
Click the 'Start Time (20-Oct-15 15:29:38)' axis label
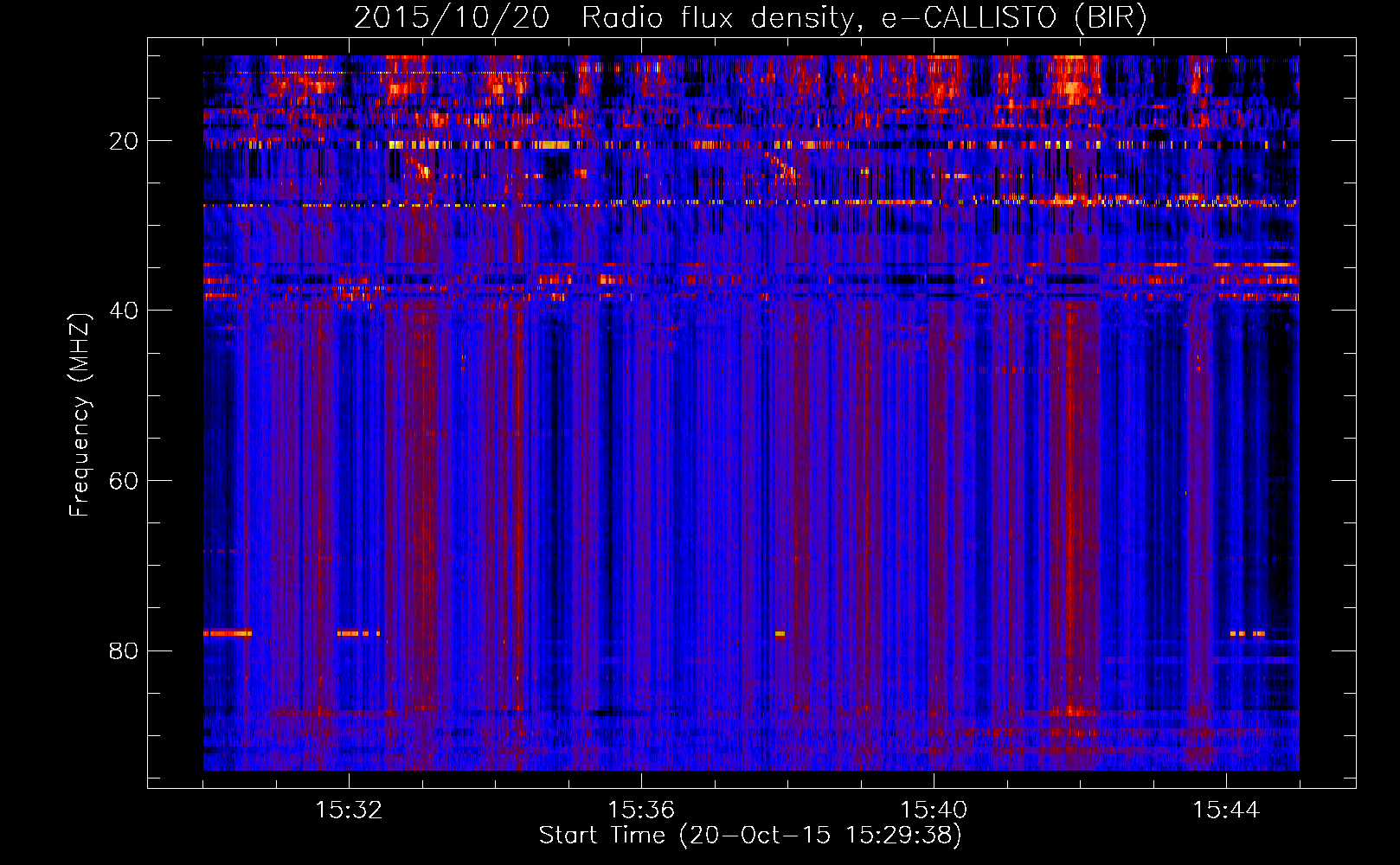(750, 836)
